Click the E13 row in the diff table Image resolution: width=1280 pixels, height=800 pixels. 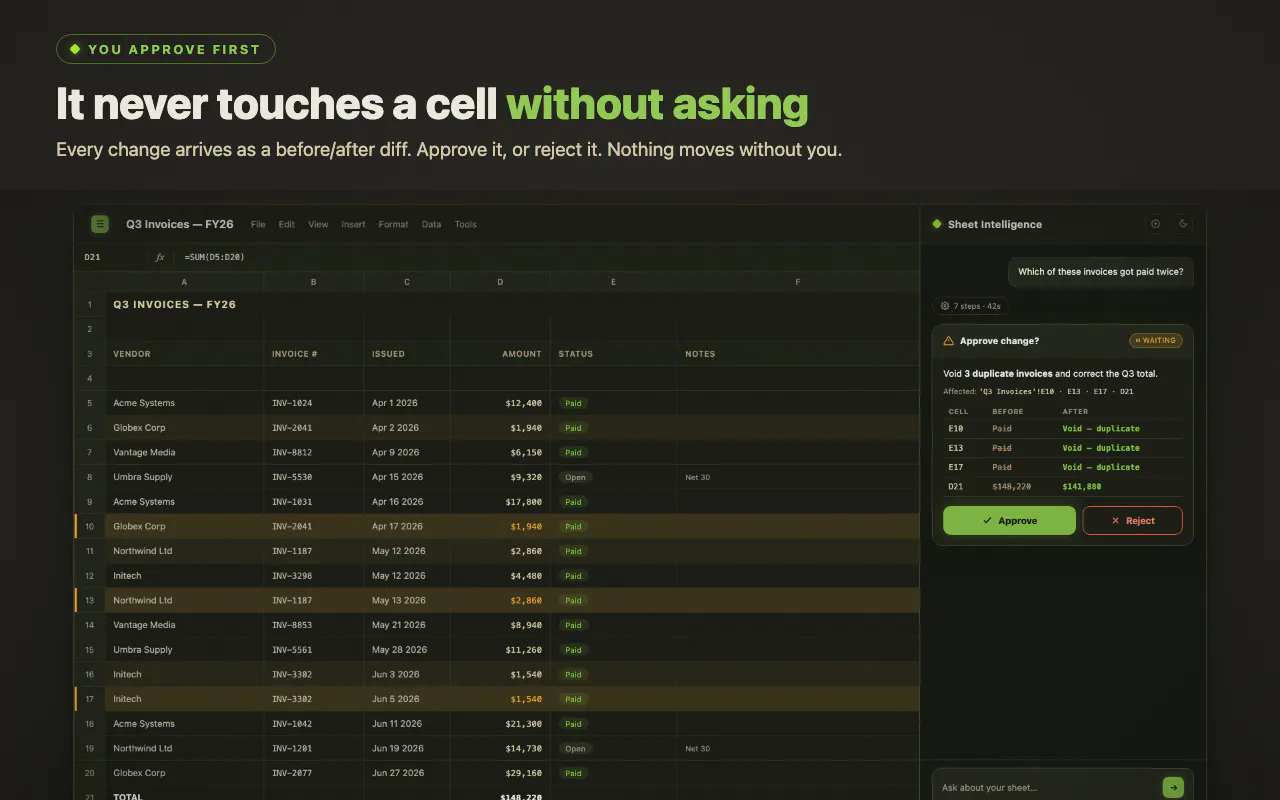coord(1063,448)
